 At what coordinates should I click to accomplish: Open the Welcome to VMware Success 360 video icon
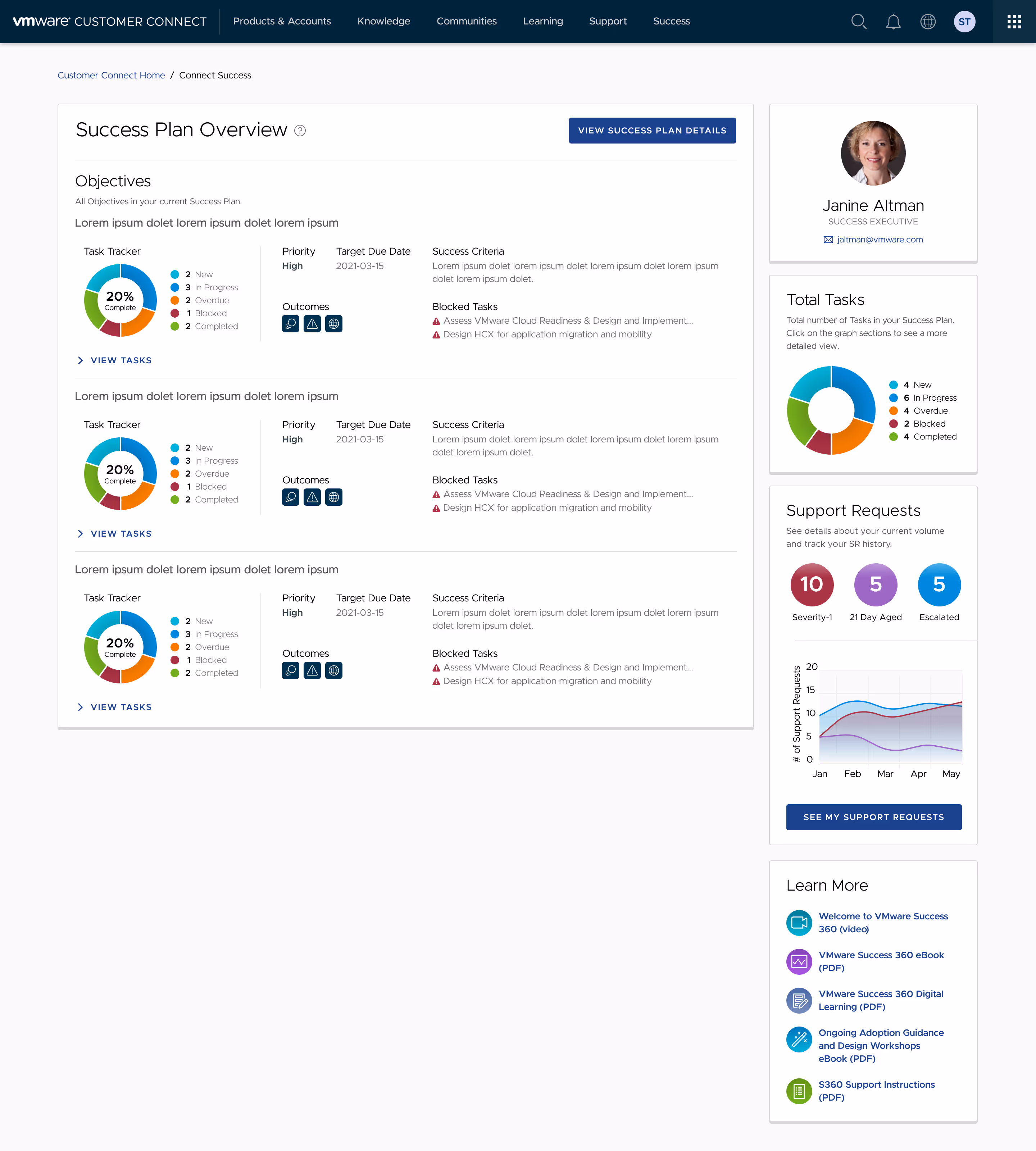[x=799, y=922]
